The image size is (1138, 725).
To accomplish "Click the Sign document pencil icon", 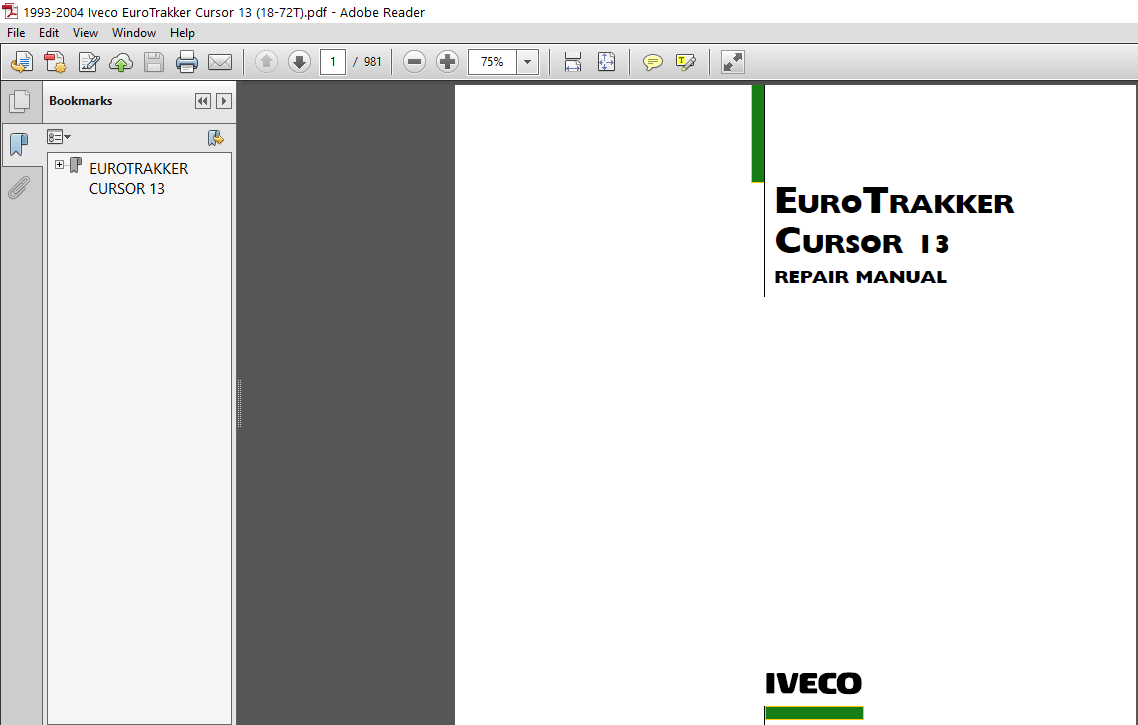I will pos(89,62).
